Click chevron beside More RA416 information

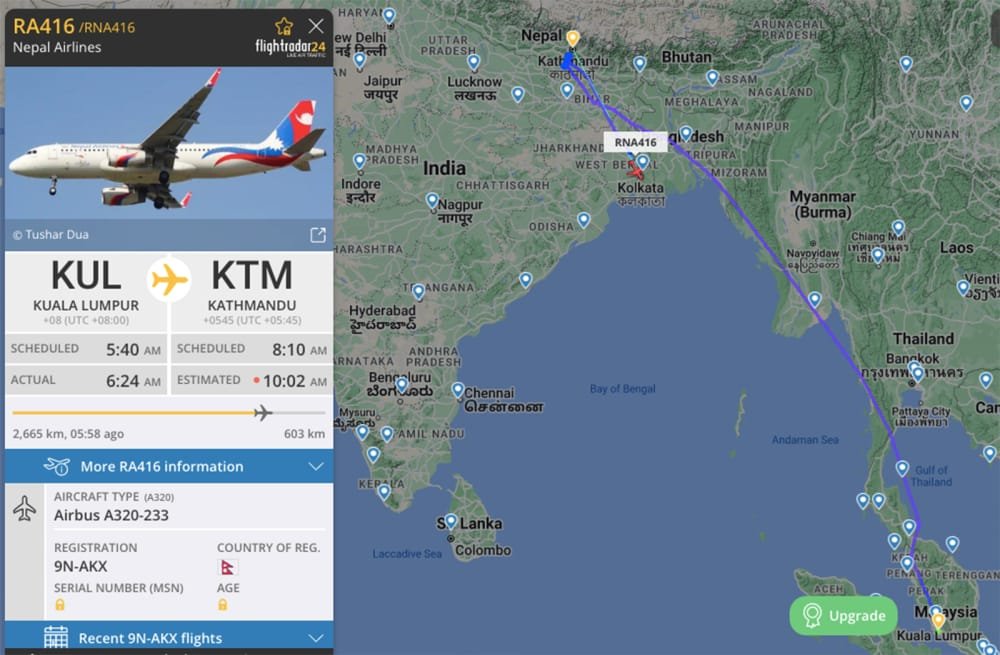point(316,467)
